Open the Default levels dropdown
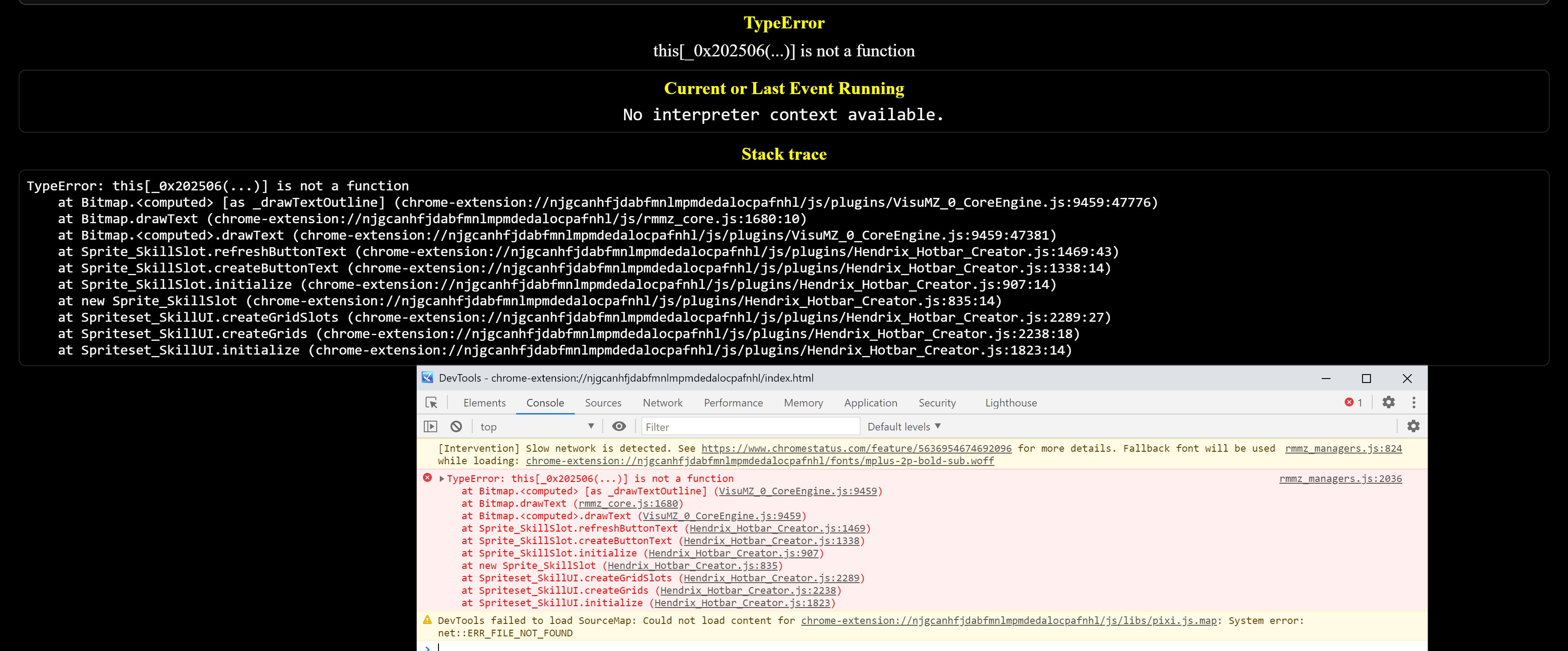Viewport: 1568px width, 651px height. point(904,426)
